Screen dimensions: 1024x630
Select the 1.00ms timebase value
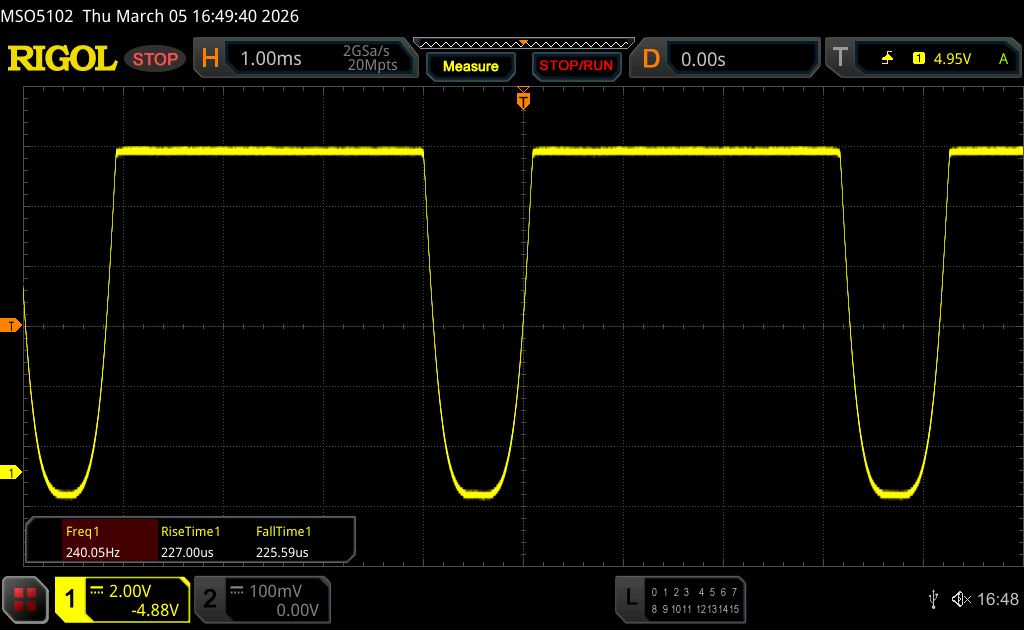pos(271,59)
